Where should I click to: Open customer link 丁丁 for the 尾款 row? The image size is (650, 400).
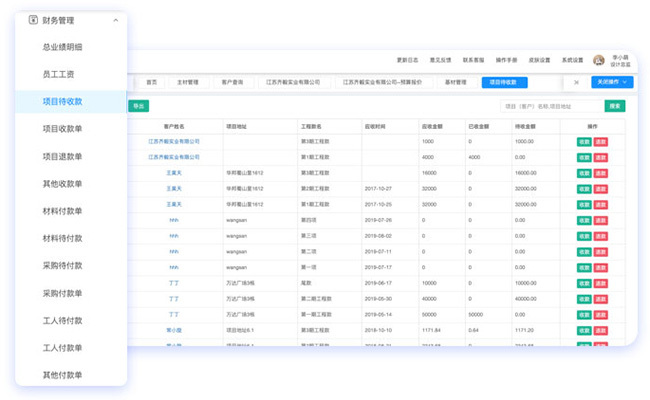[174, 283]
